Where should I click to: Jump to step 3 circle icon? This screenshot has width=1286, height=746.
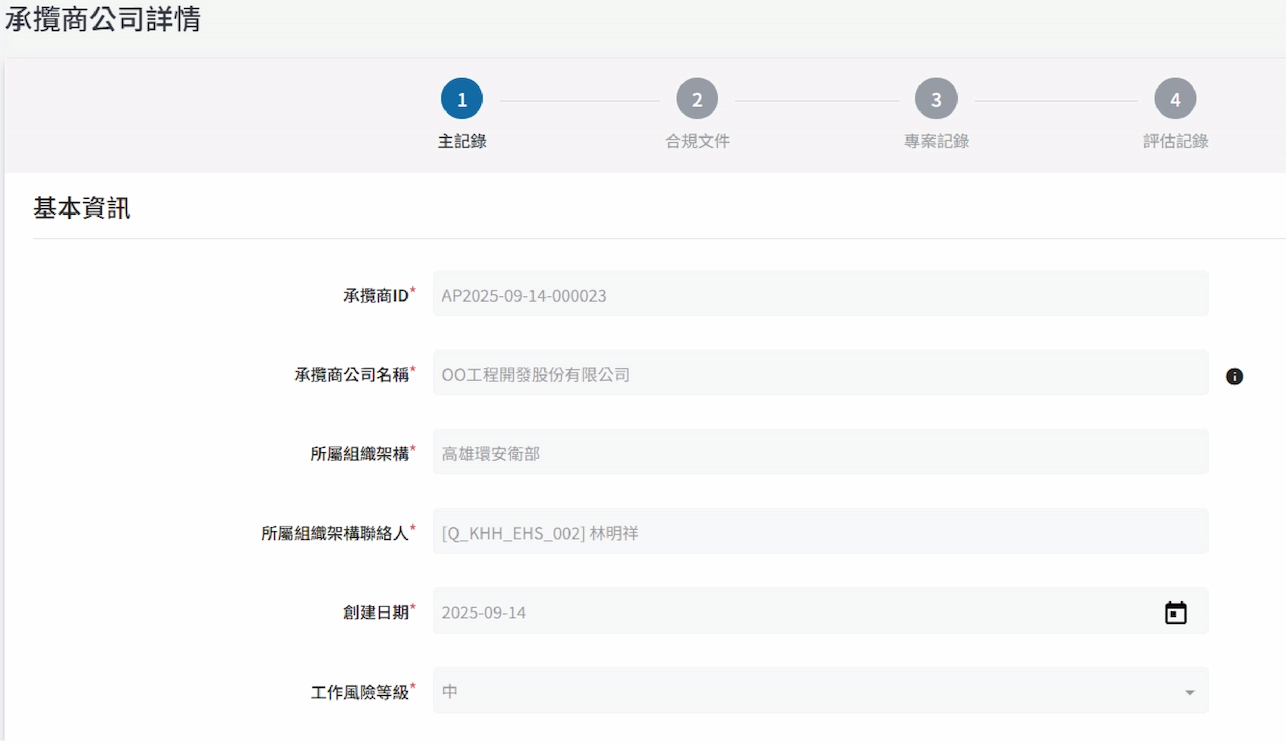[x=936, y=99]
